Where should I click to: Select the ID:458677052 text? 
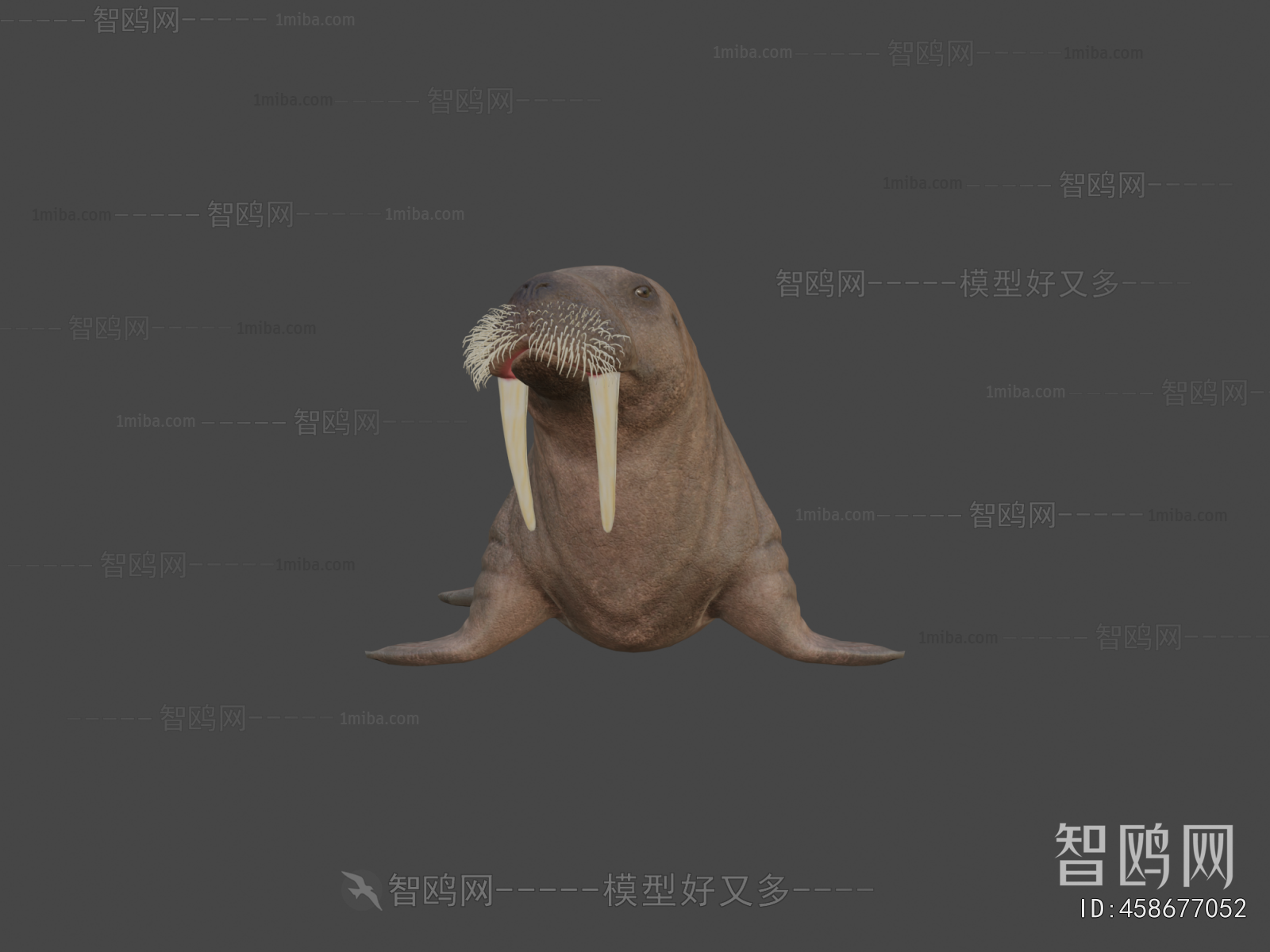coord(1164,908)
